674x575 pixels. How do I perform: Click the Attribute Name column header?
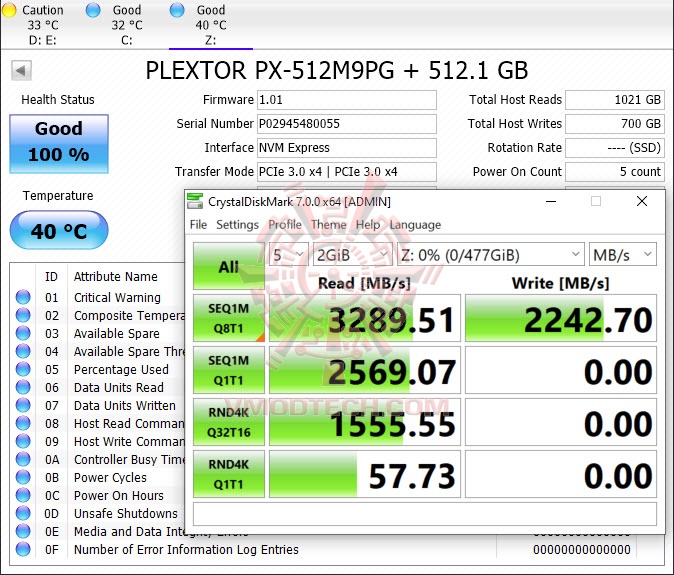click(116, 277)
